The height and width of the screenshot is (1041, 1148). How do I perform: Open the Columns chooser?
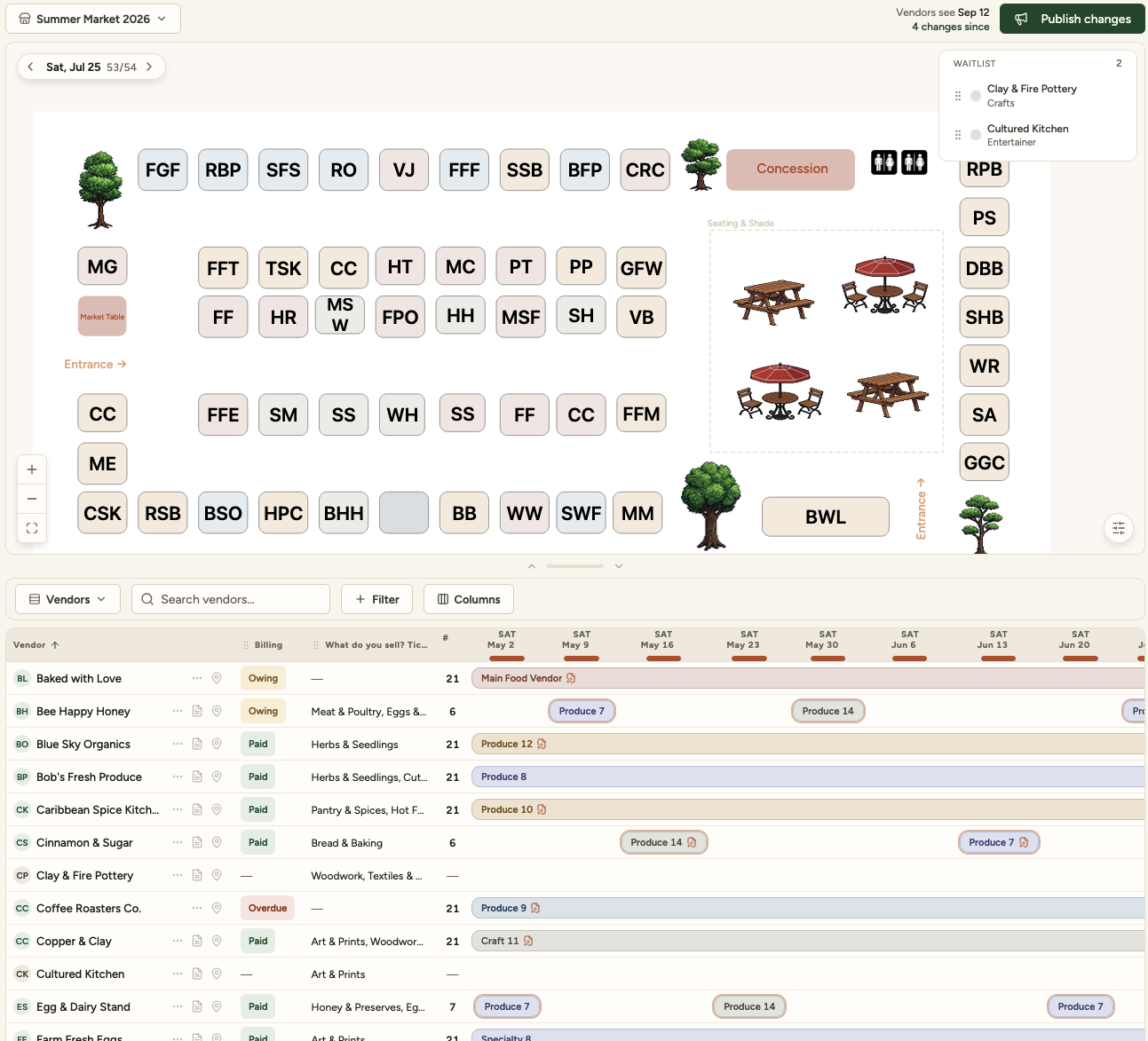click(x=469, y=599)
